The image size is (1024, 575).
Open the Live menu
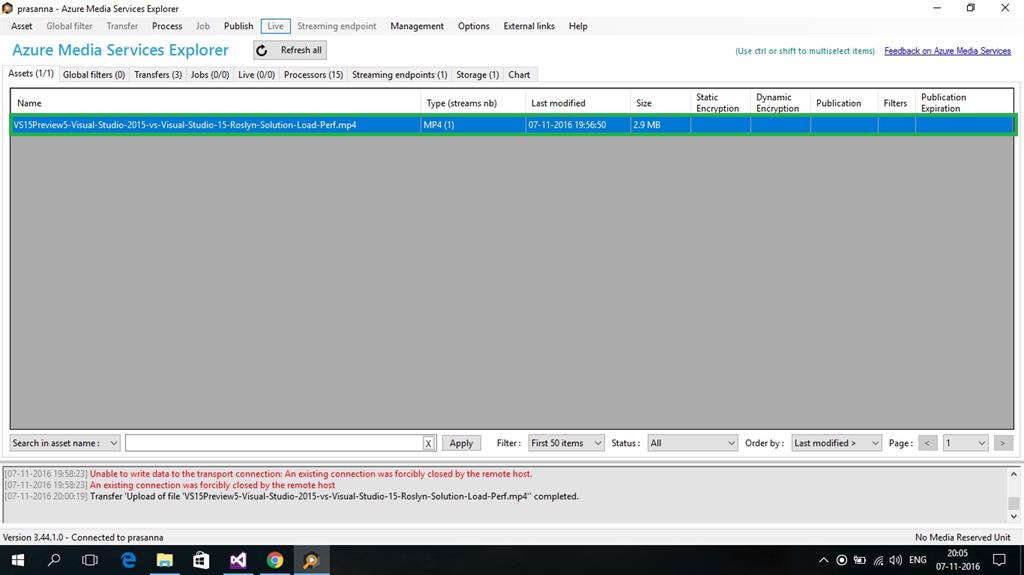pyautogui.click(x=276, y=26)
